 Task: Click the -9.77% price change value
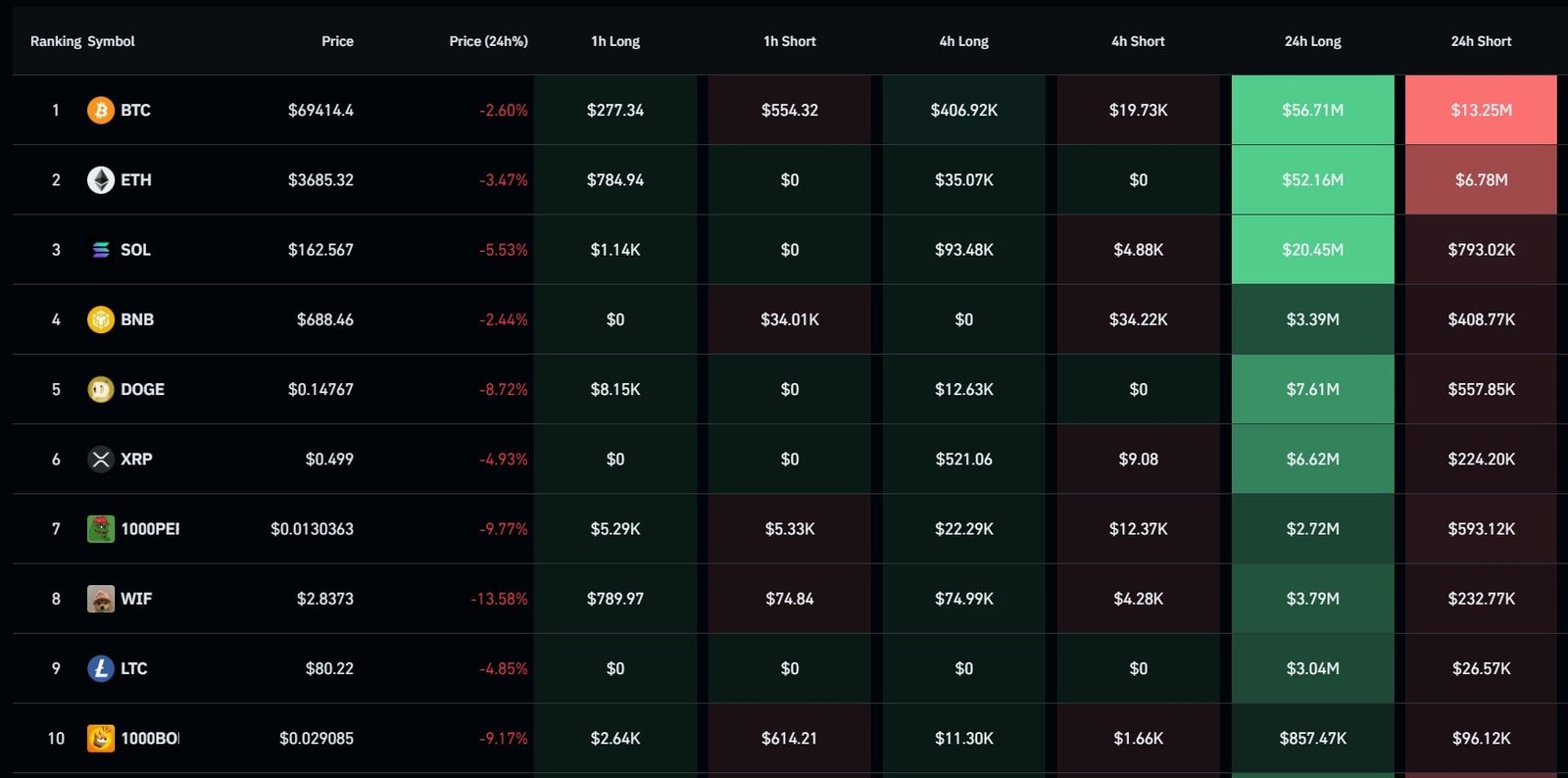tap(504, 529)
